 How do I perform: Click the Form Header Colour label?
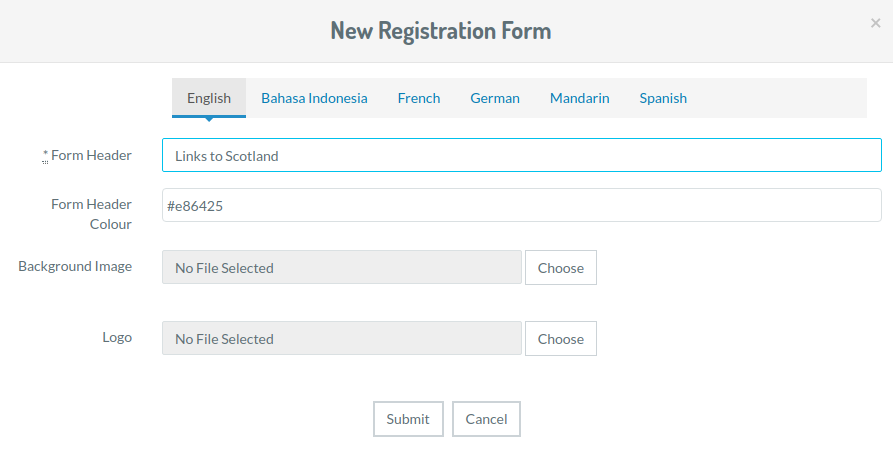[x=92, y=214]
